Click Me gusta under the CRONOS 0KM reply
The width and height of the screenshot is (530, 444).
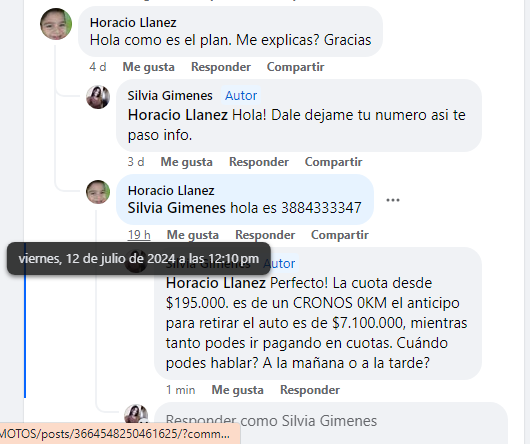(238, 390)
